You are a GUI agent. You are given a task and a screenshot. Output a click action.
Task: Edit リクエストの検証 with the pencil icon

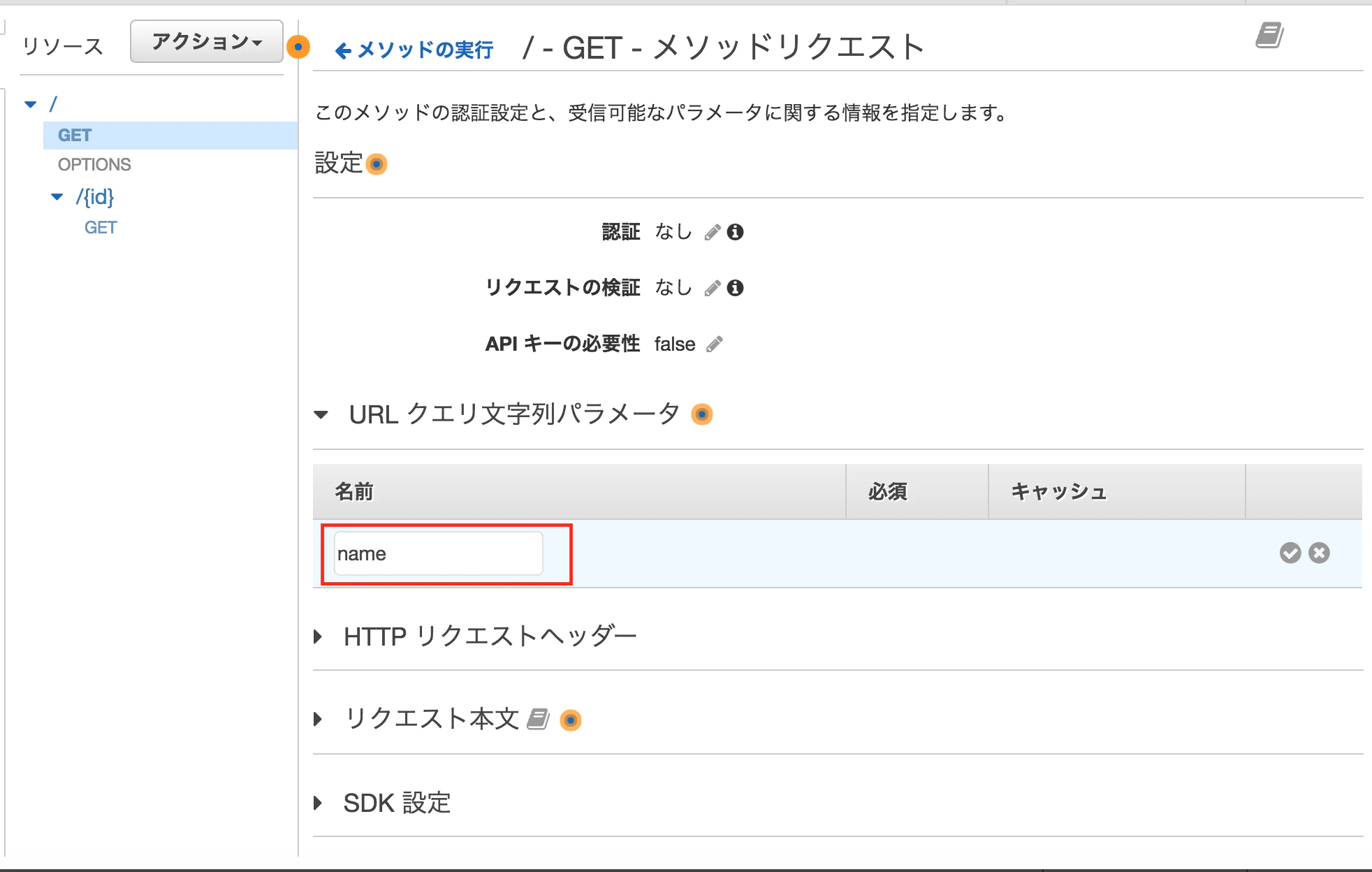[712, 288]
